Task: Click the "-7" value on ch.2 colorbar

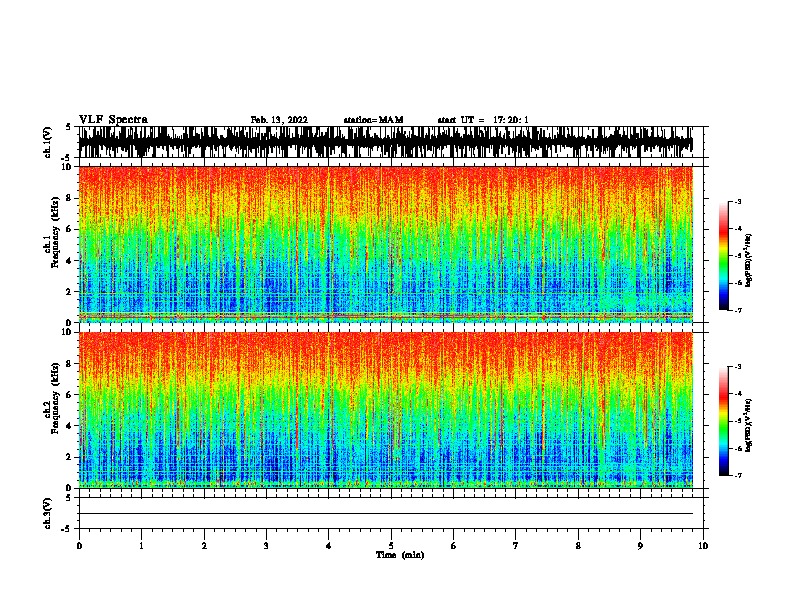Action: [x=737, y=476]
